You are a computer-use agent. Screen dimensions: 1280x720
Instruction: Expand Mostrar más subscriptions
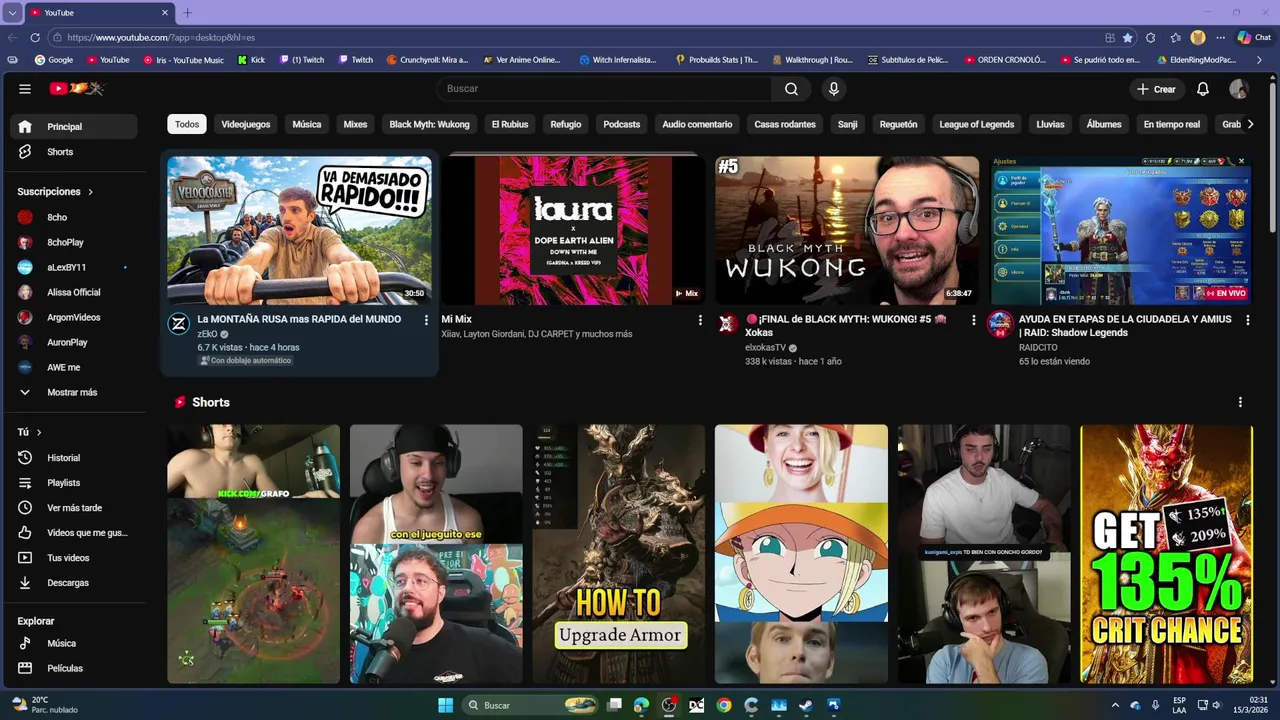pos(74,393)
